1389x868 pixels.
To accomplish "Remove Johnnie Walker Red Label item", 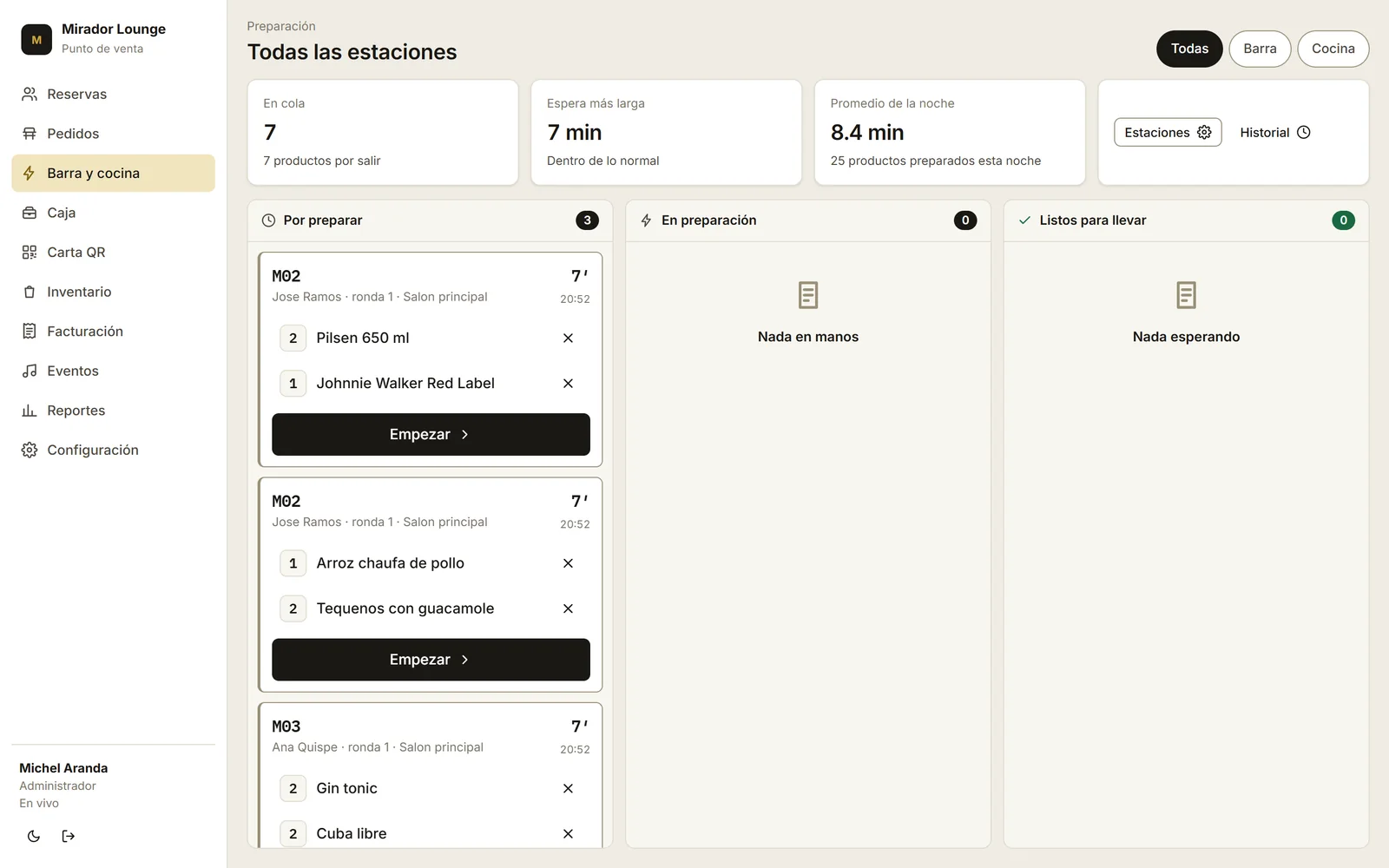I will click(x=568, y=383).
